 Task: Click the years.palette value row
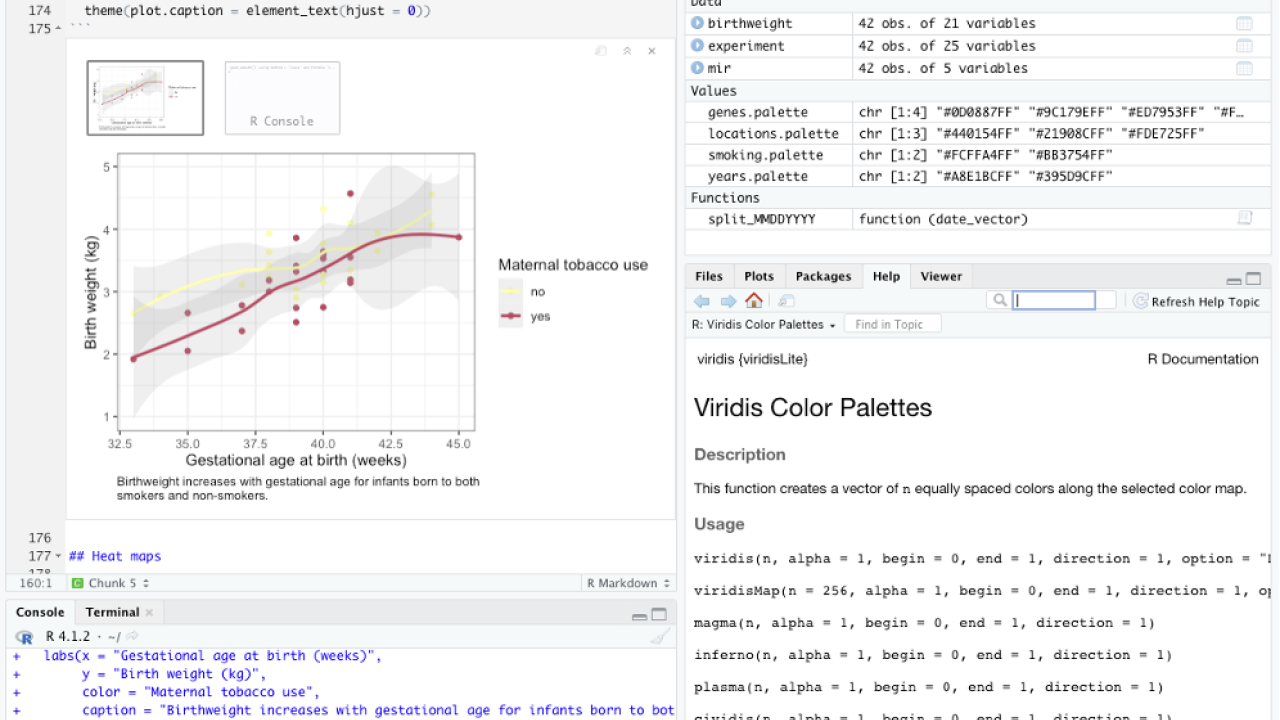click(x=978, y=176)
